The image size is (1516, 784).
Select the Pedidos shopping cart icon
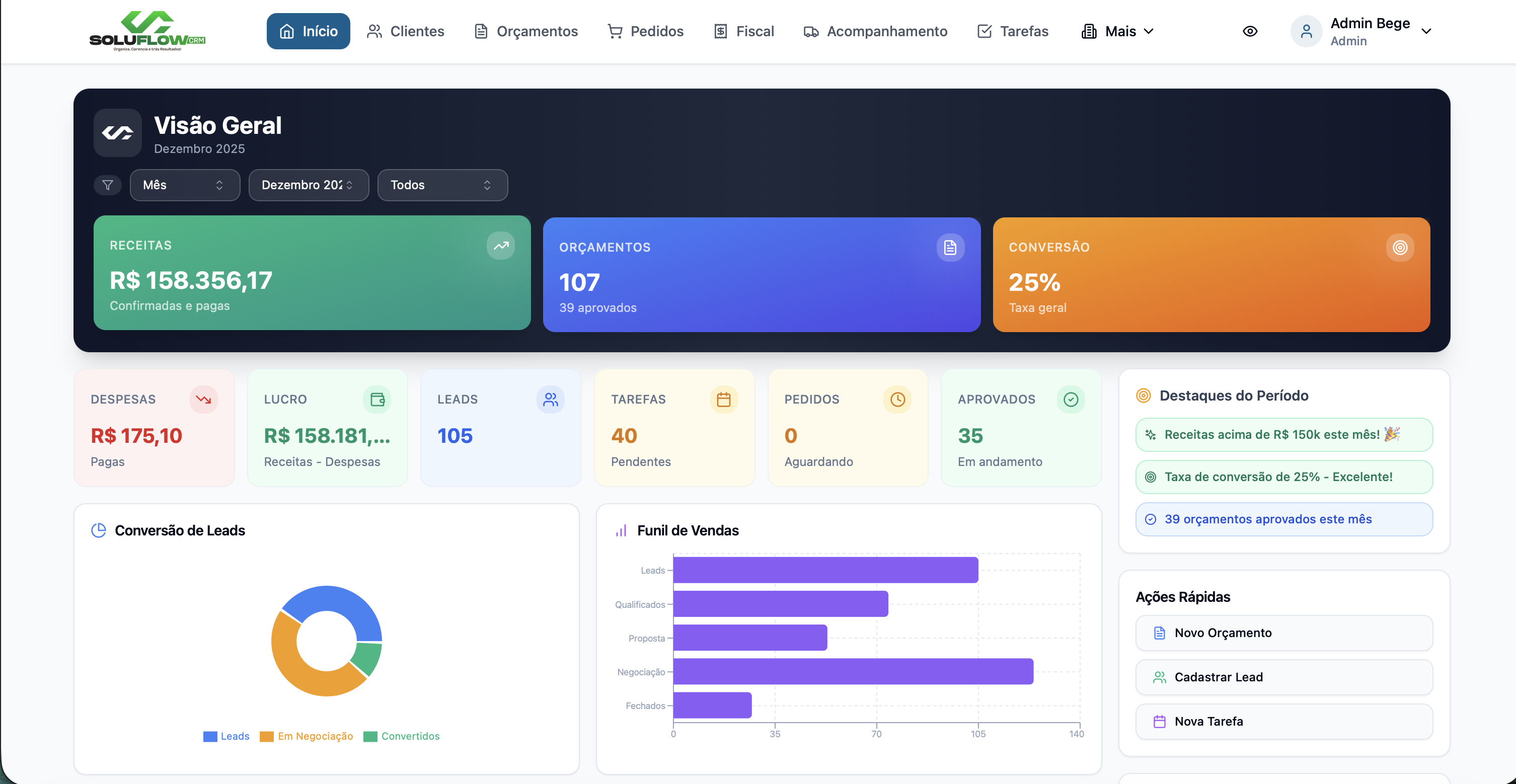click(x=615, y=31)
